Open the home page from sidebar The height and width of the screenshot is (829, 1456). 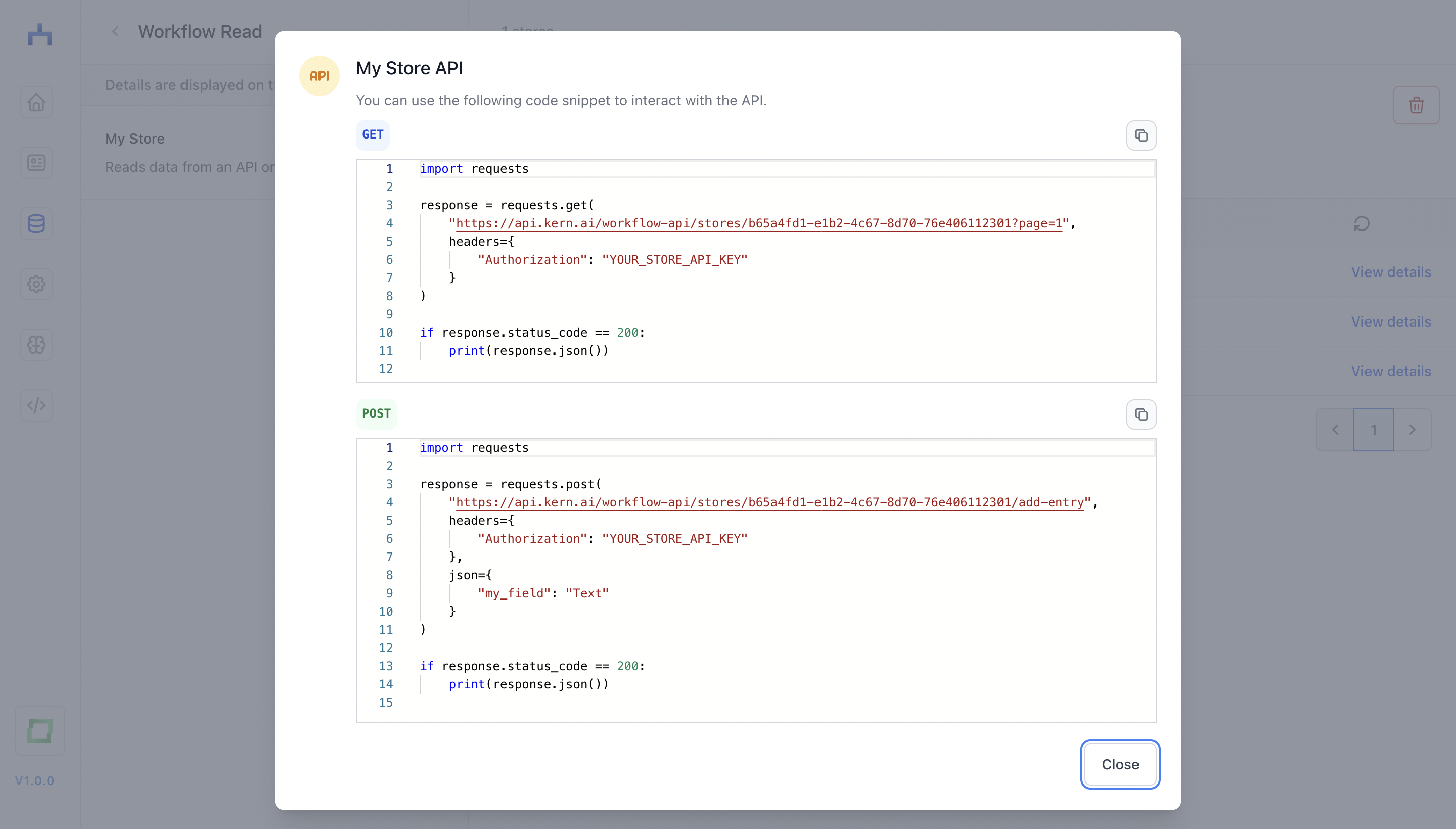36,103
